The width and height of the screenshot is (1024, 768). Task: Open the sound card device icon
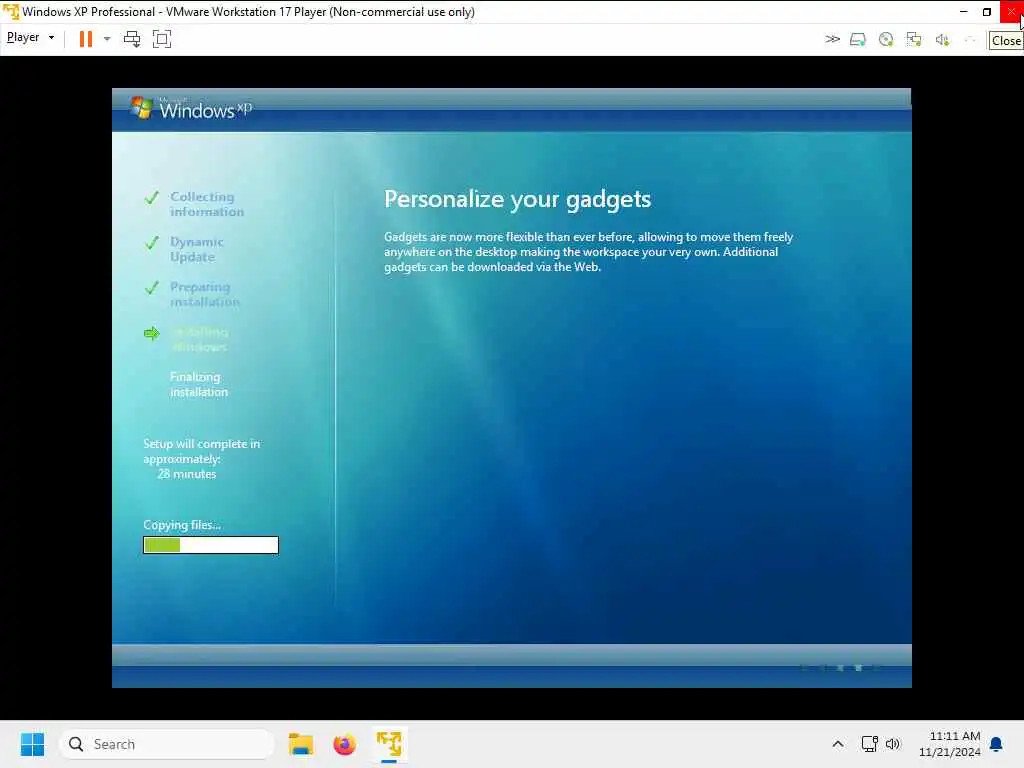pos(942,40)
